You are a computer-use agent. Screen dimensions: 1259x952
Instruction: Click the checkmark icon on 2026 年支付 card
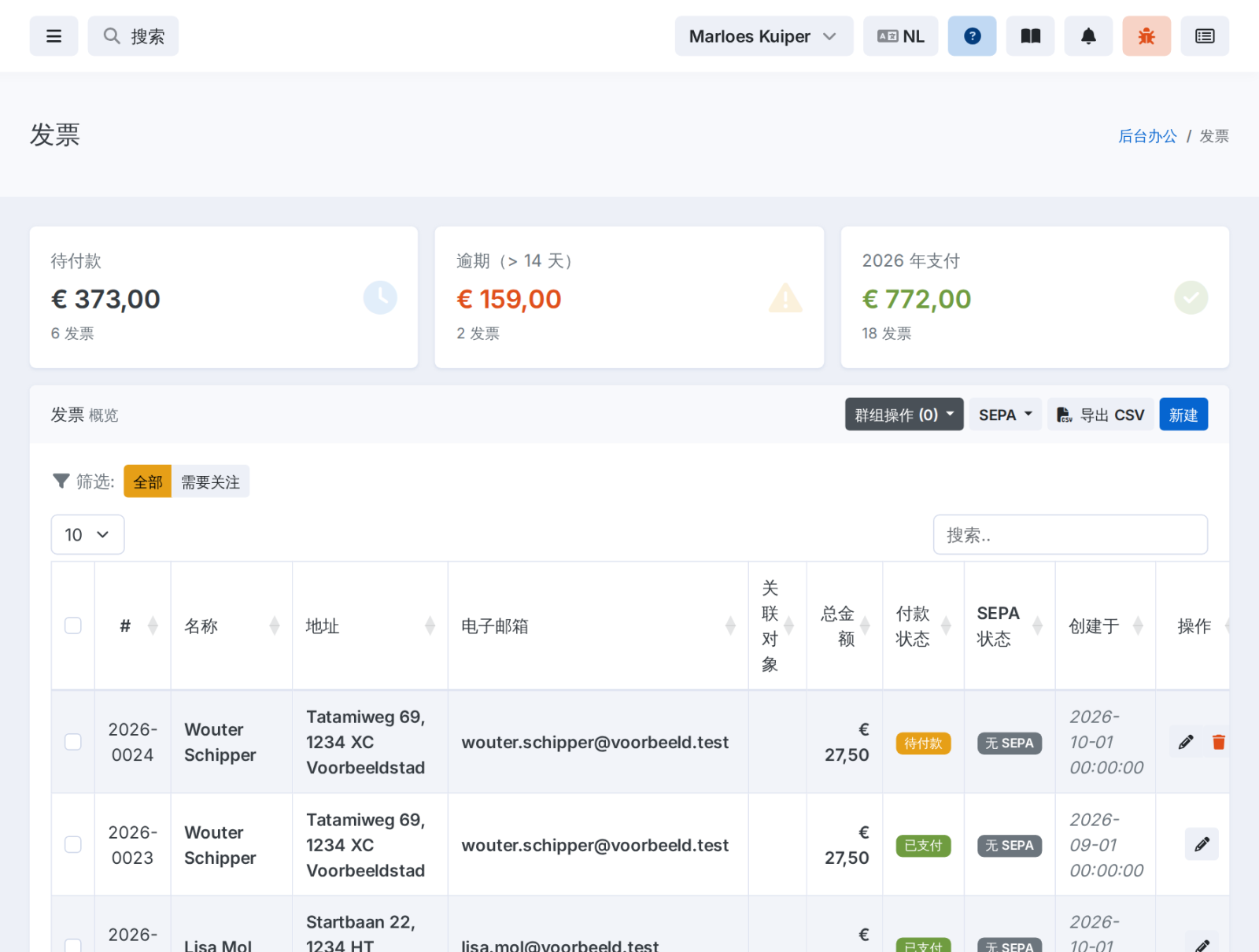pyautogui.click(x=1191, y=297)
